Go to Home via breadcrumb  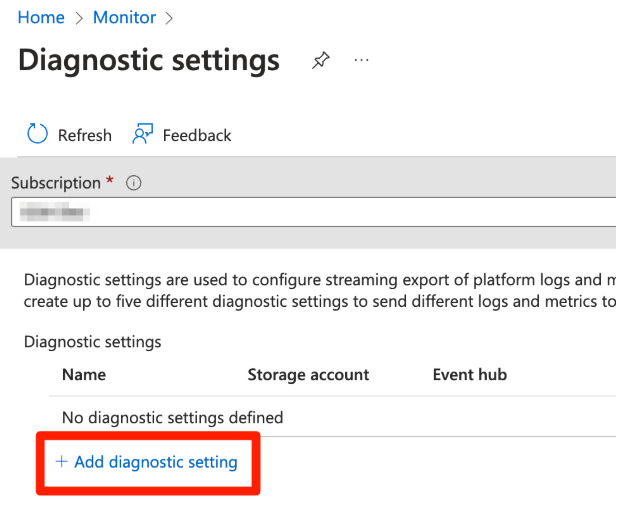[41, 18]
